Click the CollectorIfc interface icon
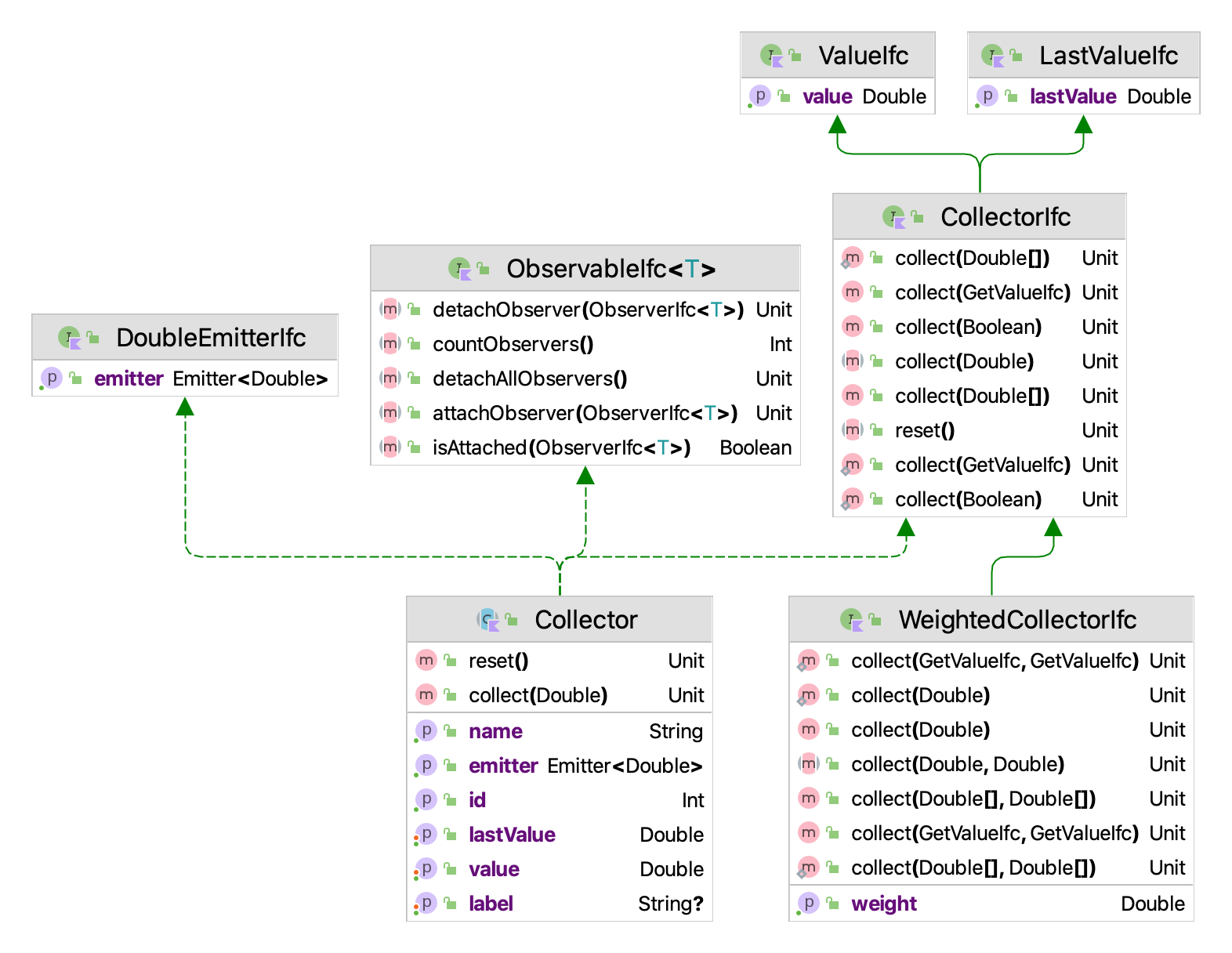Screen dimensions: 1232x953 pos(894,217)
